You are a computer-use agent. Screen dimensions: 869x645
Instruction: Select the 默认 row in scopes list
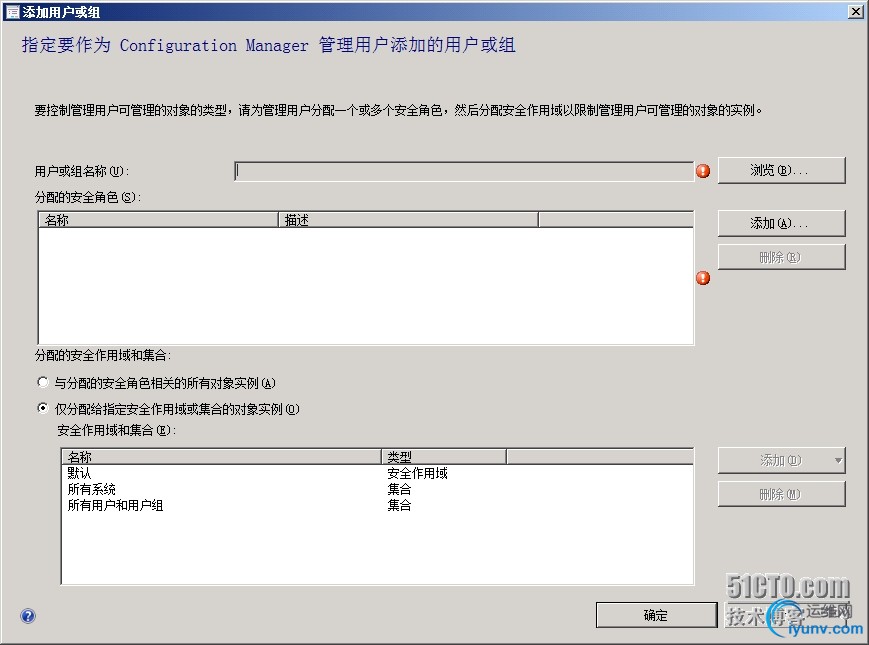[x=377, y=473]
